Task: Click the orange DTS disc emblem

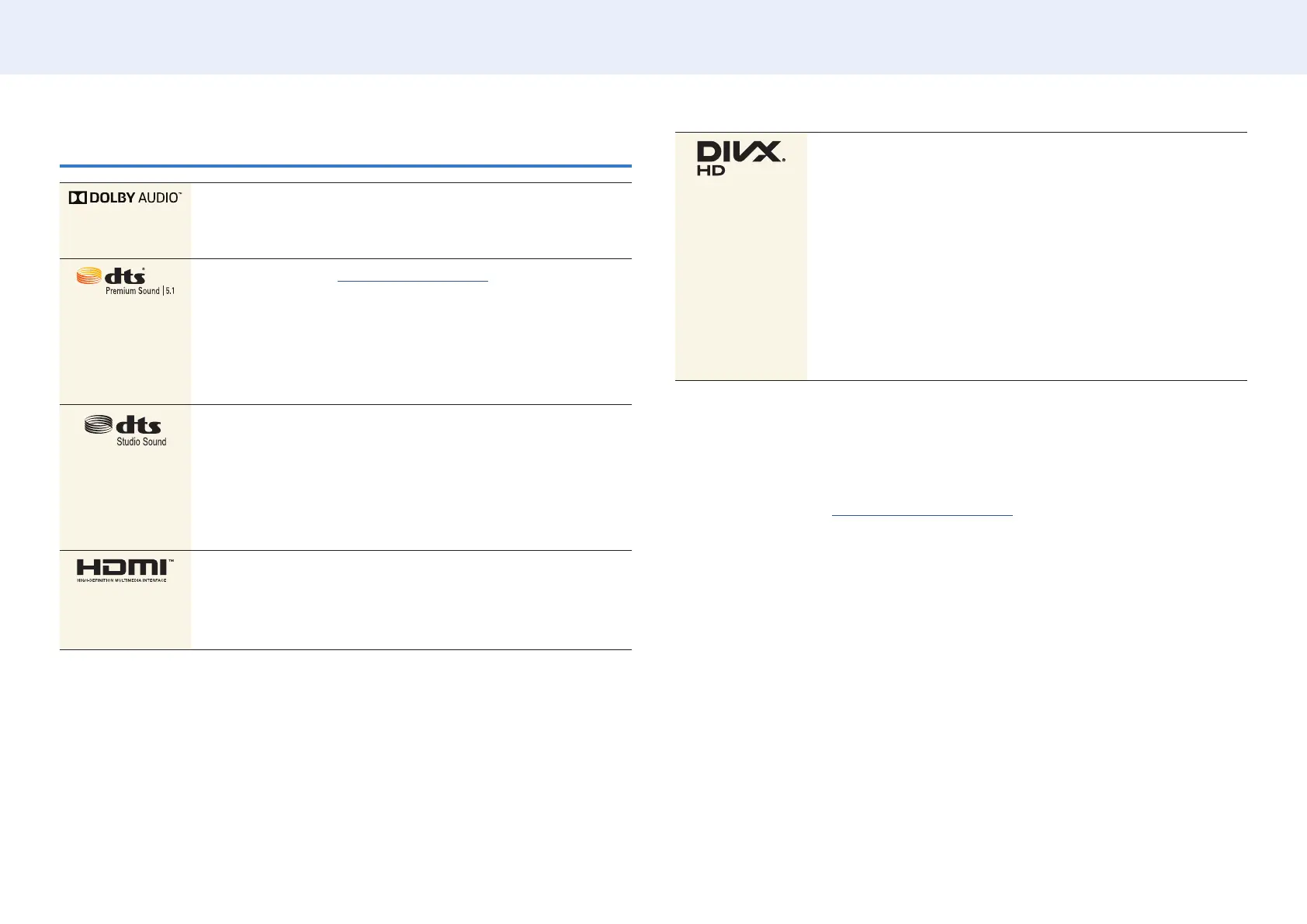Action: [88, 275]
